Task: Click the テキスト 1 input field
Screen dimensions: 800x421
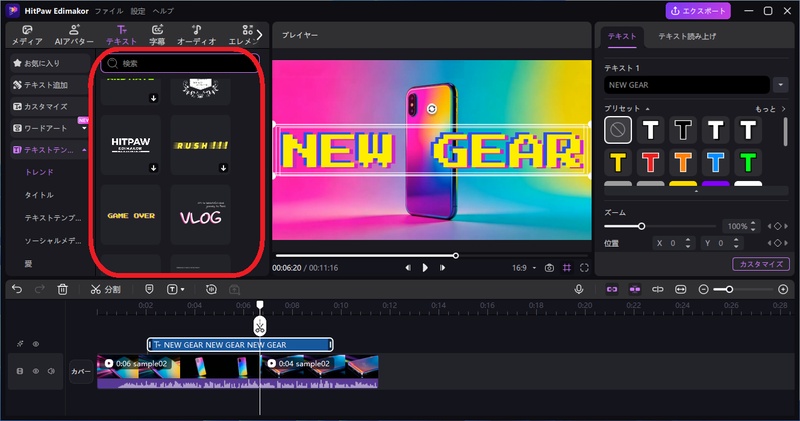Action: tap(687, 85)
